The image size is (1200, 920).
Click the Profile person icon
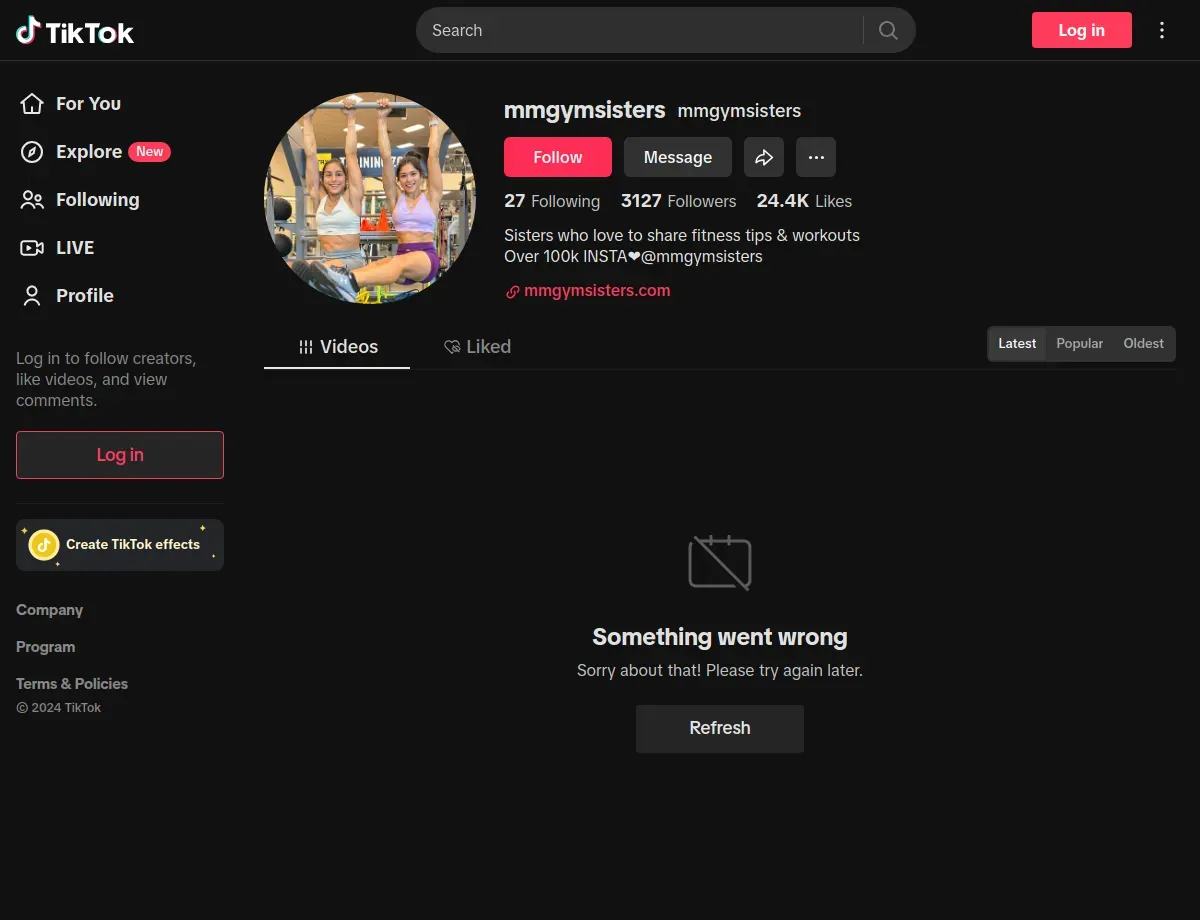[x=32, y=296]
